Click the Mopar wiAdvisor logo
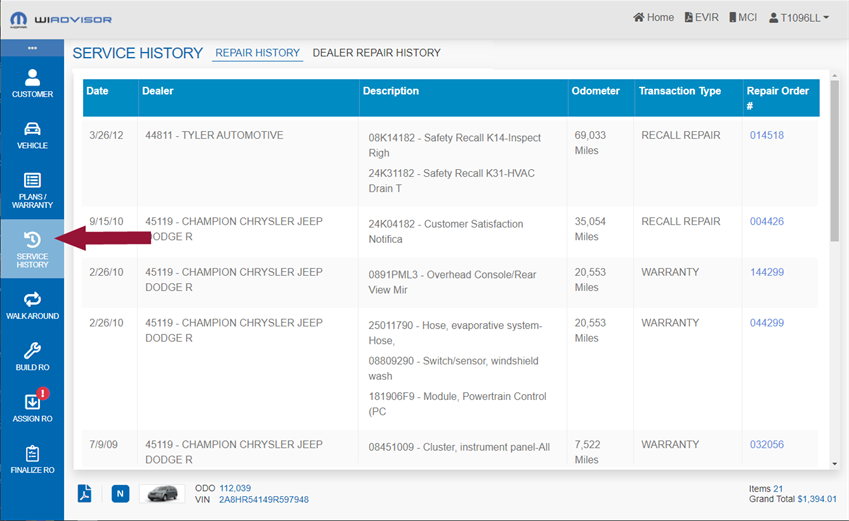The height and width of the screenshot is (521, 849). click(61, 19)
